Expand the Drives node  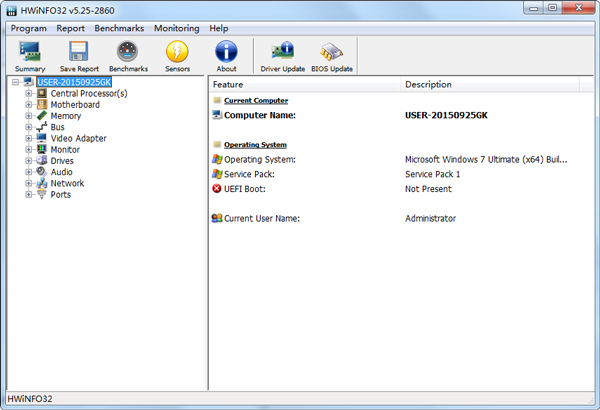tap(29, 160)
